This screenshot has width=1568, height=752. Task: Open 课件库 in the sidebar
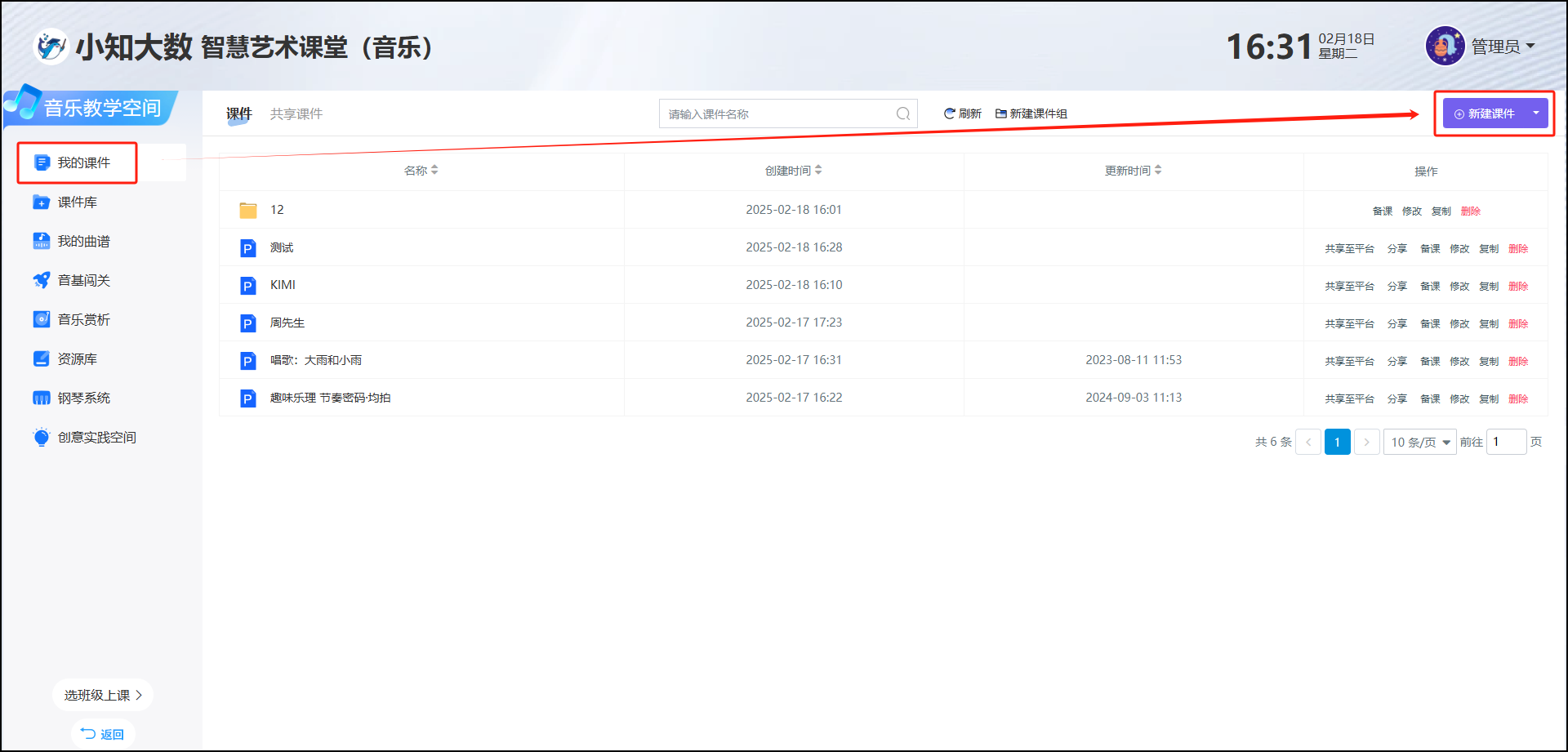pos(65,202)
